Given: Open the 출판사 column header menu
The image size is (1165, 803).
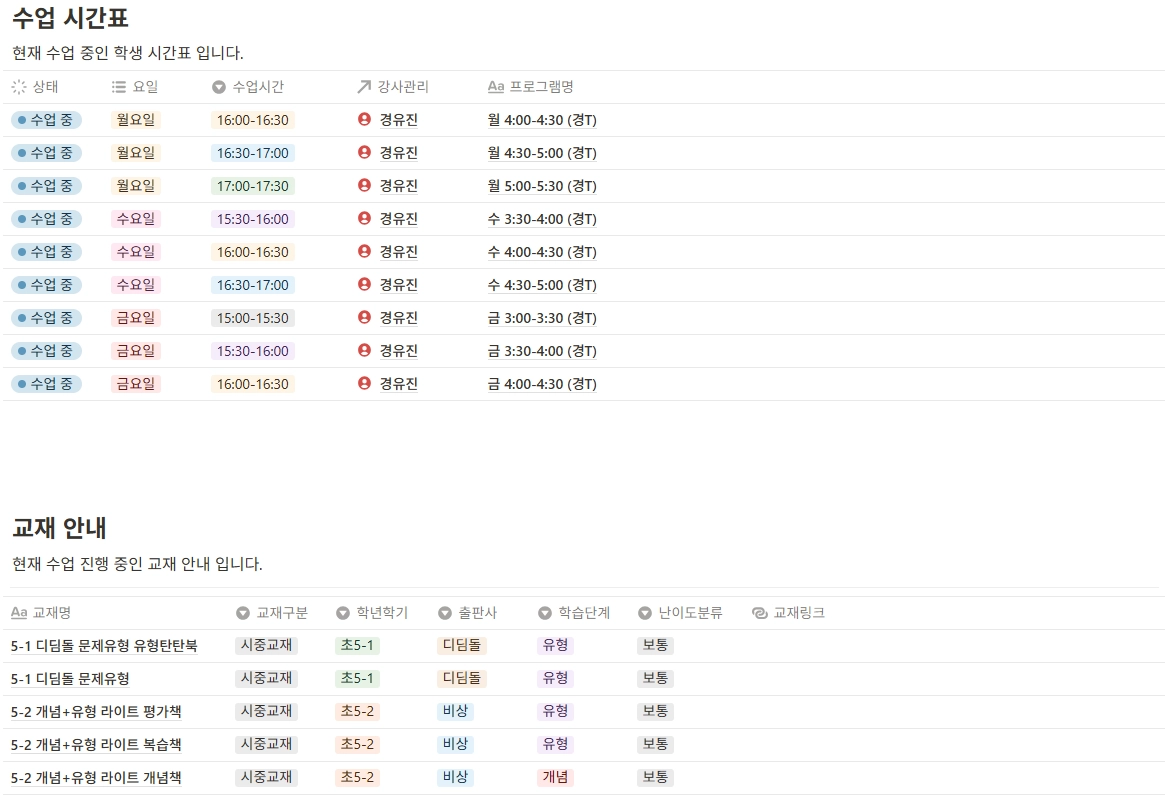Looking at the screenshot, I should click(467, 613).
